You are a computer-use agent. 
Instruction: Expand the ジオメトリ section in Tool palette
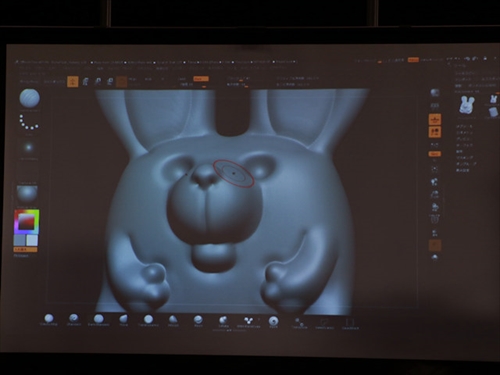[x=463, y=133]
